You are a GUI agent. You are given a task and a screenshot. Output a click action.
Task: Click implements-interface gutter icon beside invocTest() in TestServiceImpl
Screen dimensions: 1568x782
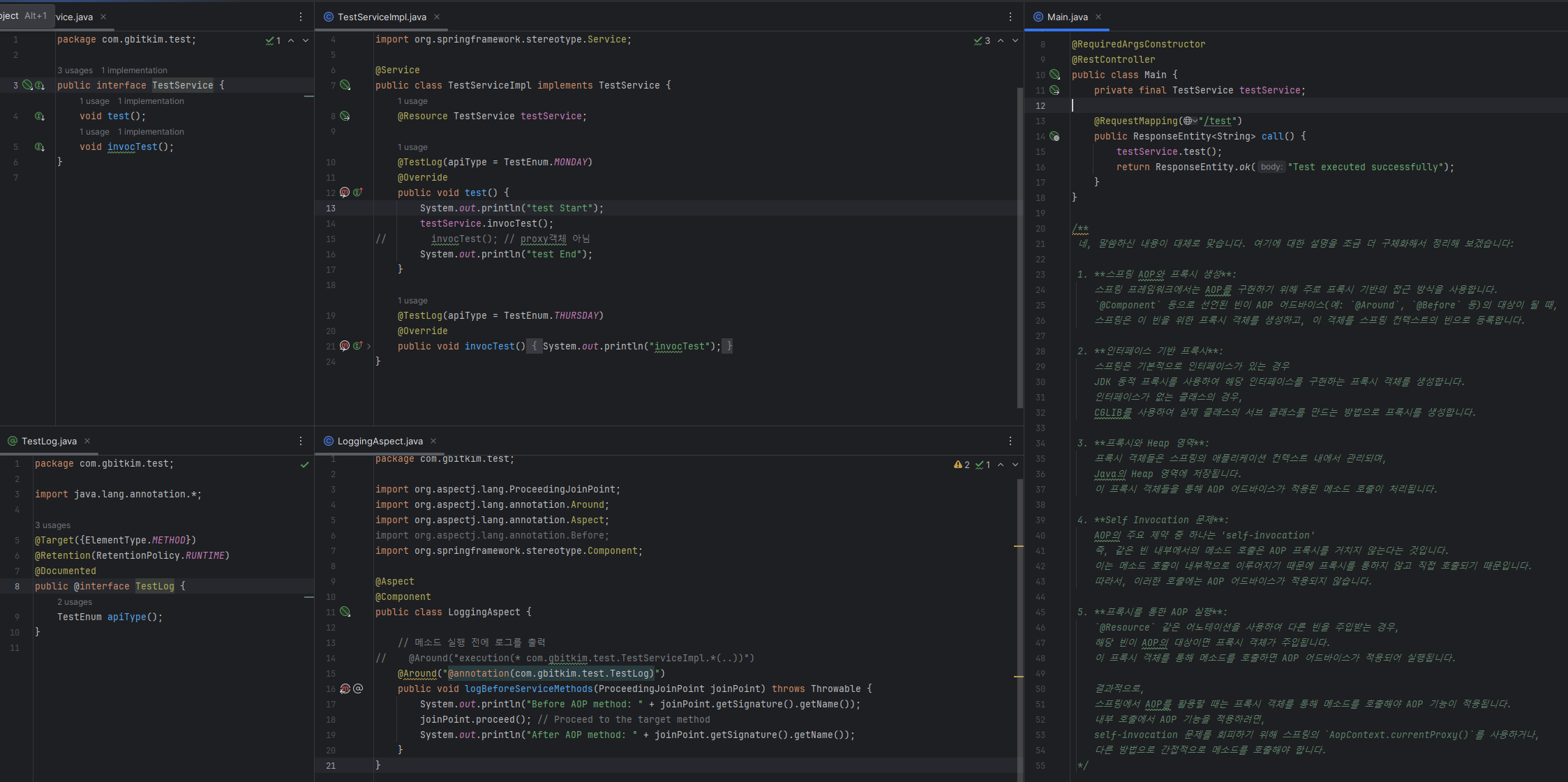(358, 346)
